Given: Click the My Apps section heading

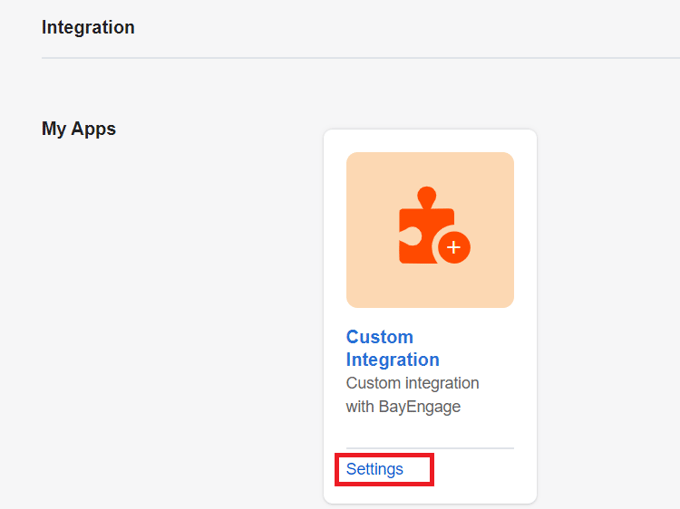Looking at the screenshot, I should click(x=78, y=129).
